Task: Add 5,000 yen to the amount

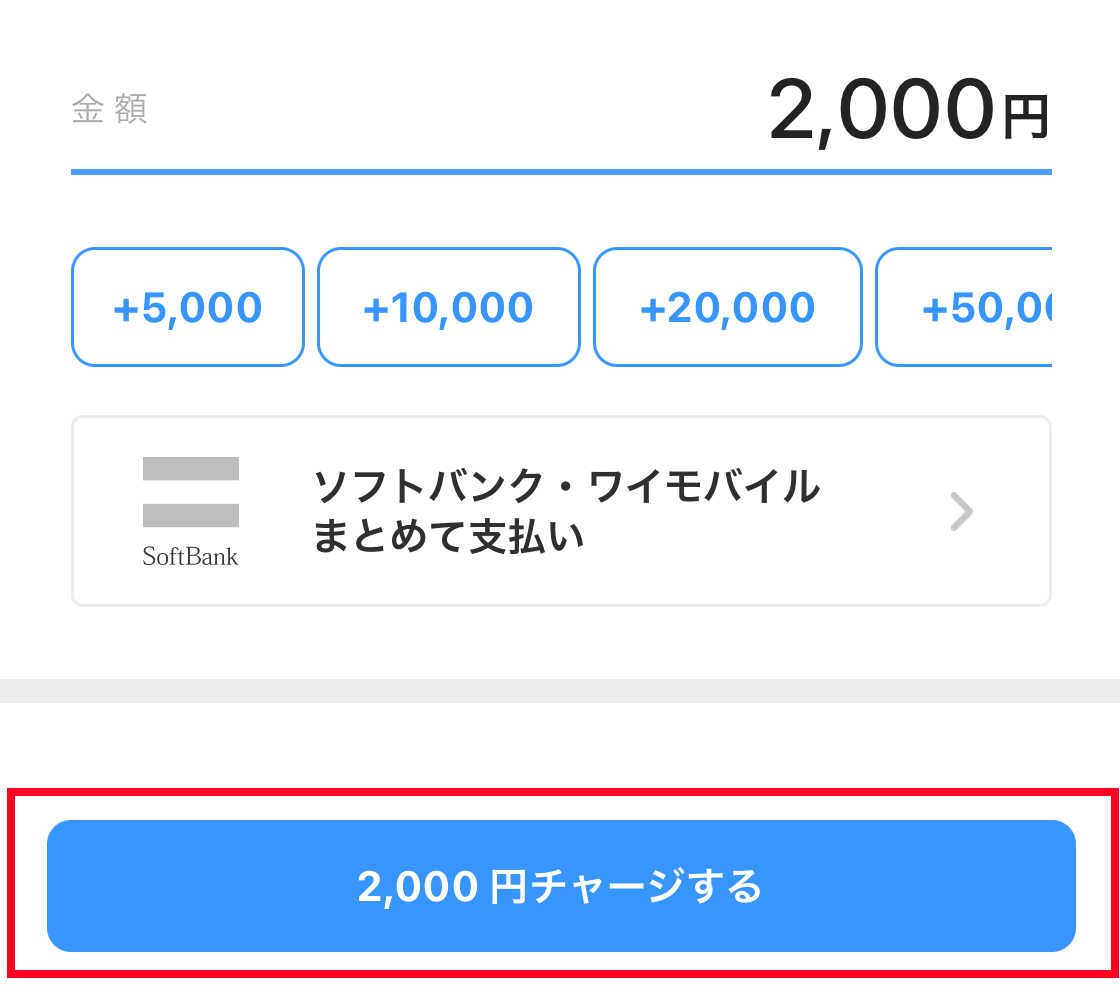Action: [x=188, y=307]
